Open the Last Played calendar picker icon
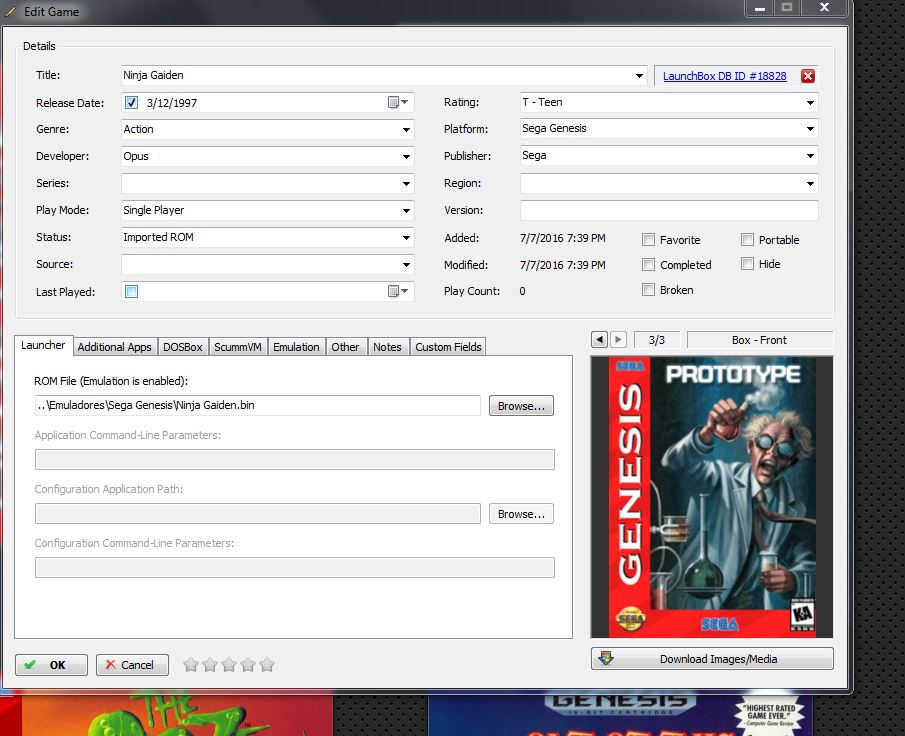This screenshot has height=736, width=905. coord(398,292)
